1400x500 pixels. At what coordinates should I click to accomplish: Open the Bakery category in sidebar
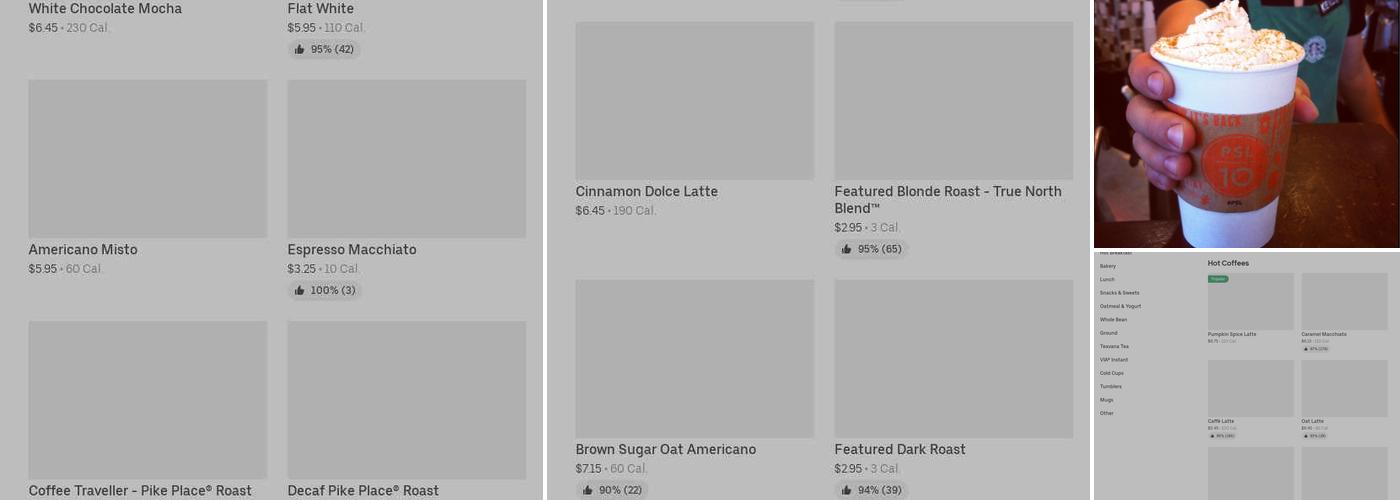(1108, 267)
